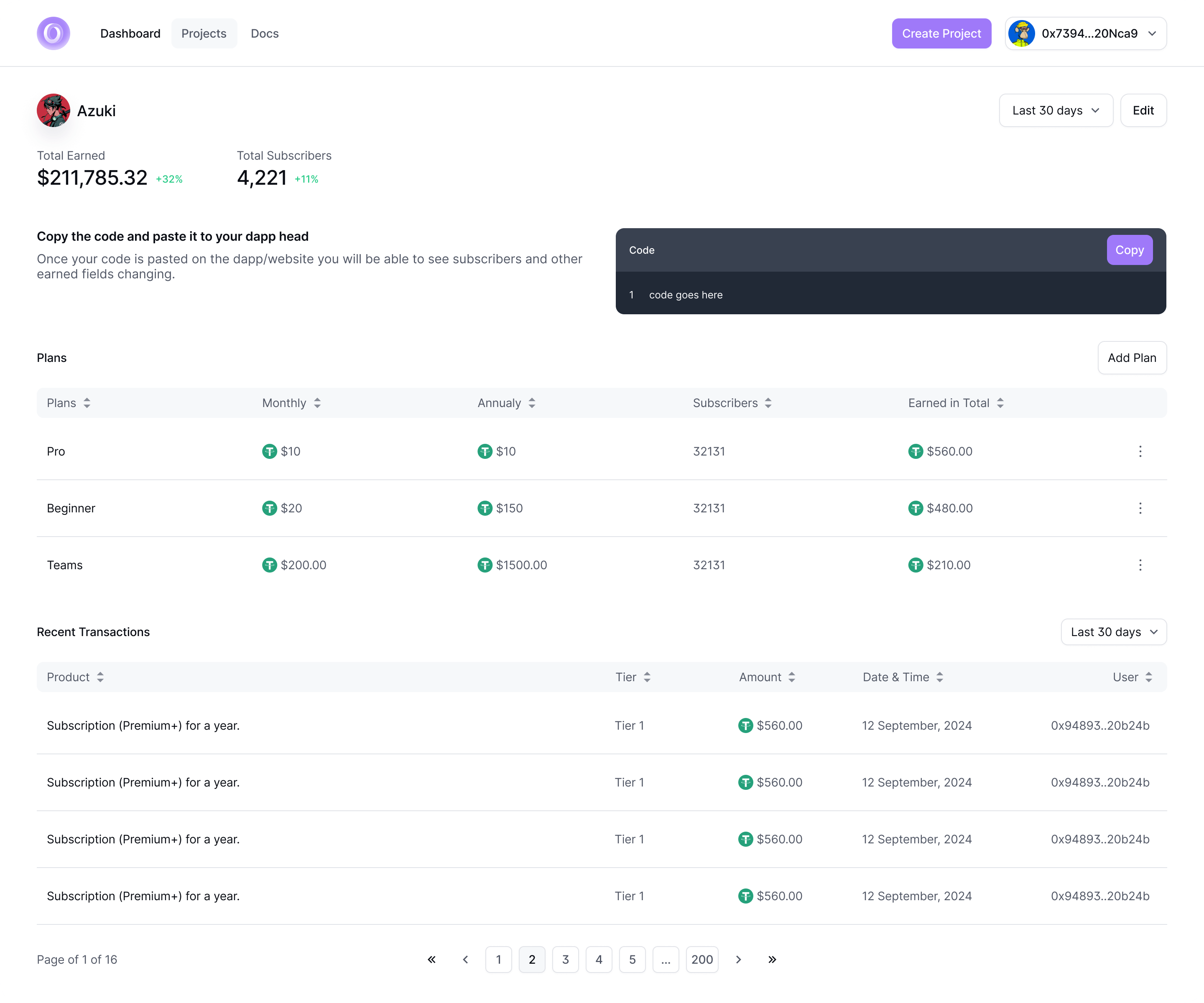Select the Teams plan name
The width and height of the screenshot is (1204, 1003).
[x=65, y=565]
